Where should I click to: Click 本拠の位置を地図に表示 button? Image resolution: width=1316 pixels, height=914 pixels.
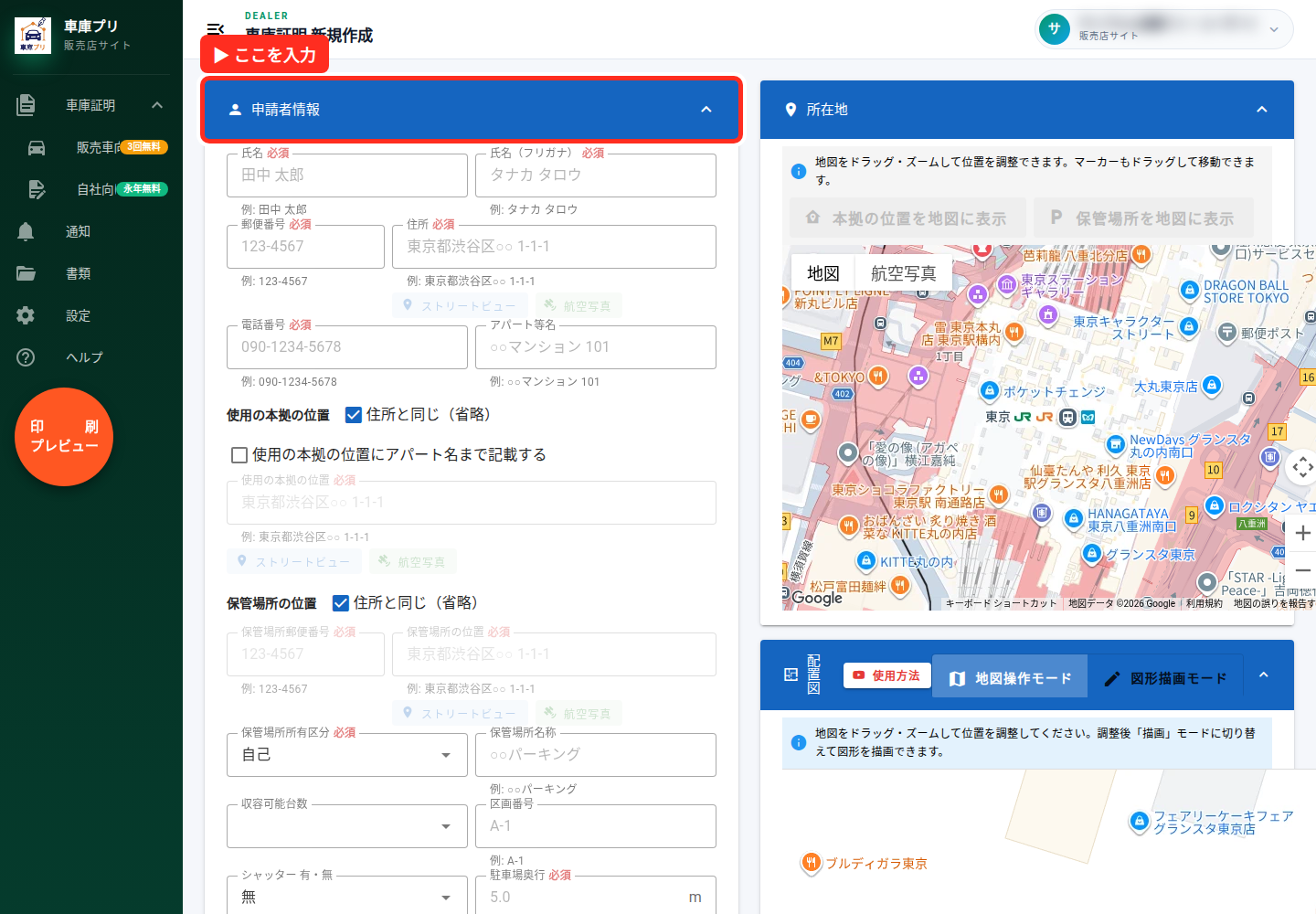[x=907, y=218]
